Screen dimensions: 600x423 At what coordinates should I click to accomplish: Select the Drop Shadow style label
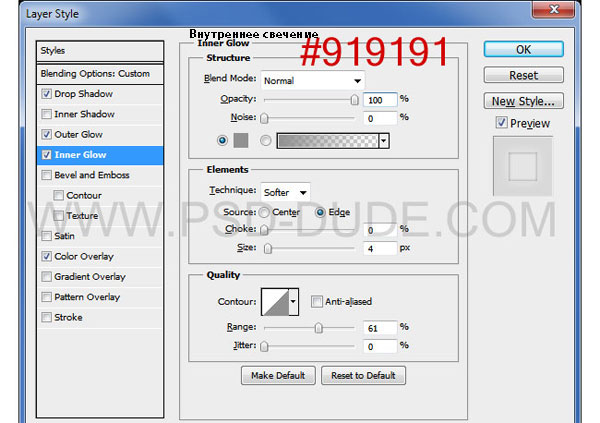tap(83, 94)
